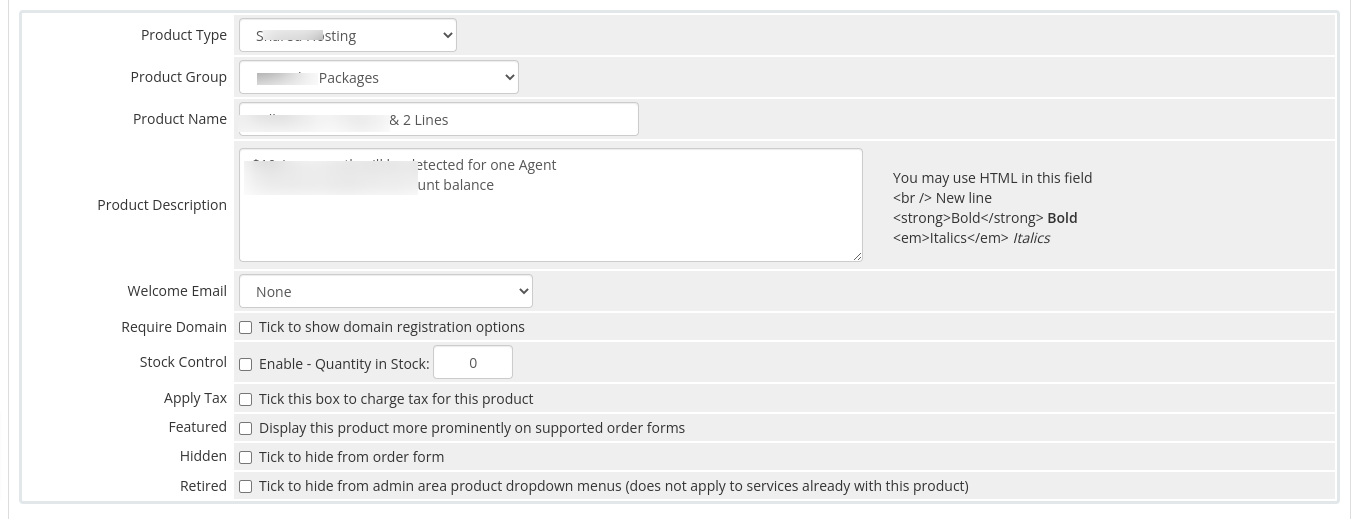The image size is (1355, 519).
Task: Click the 'Tick to hide from order form' label
Action: coord(351,457)
